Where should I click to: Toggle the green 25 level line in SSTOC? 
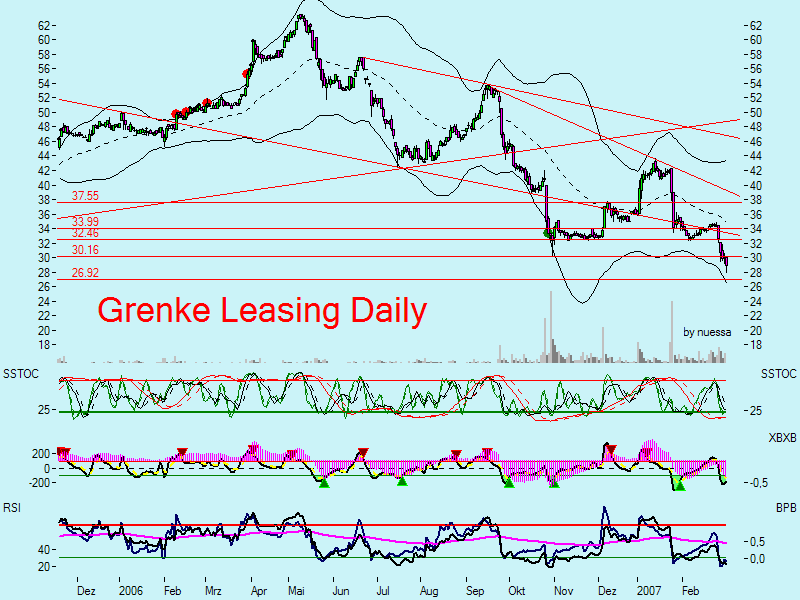tap(400, 409)
